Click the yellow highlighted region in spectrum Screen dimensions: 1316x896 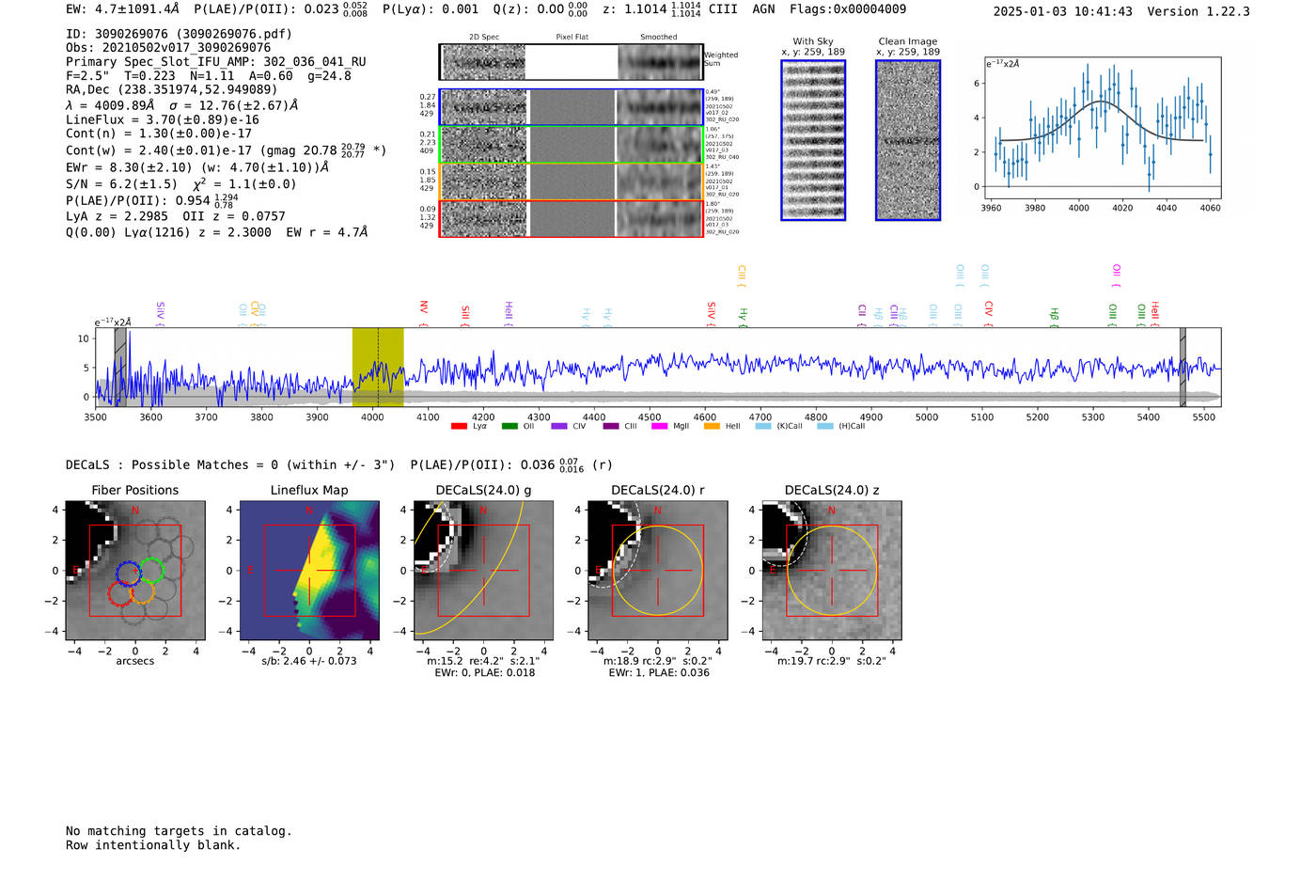tap(378, 367)
